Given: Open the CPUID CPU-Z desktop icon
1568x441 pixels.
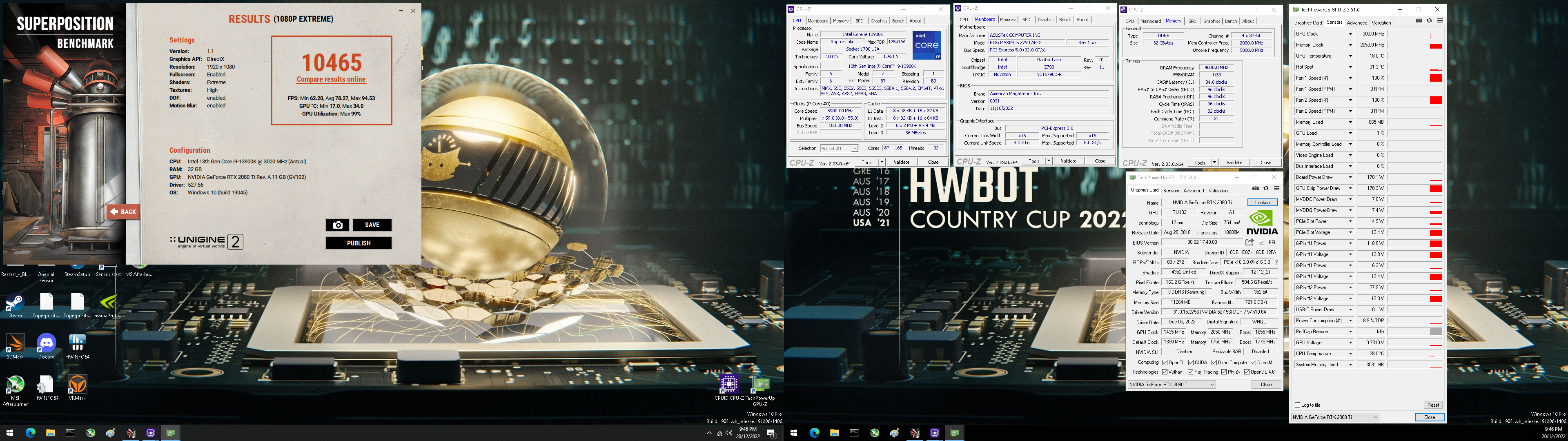Looking at the screenshot, I should [x=728, y=388].
